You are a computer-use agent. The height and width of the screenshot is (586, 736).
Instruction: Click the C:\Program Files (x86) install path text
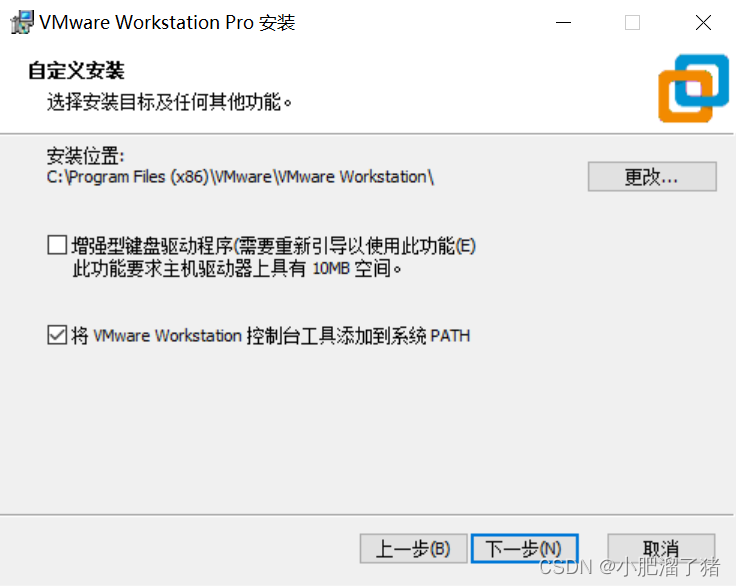pos(240,177)
